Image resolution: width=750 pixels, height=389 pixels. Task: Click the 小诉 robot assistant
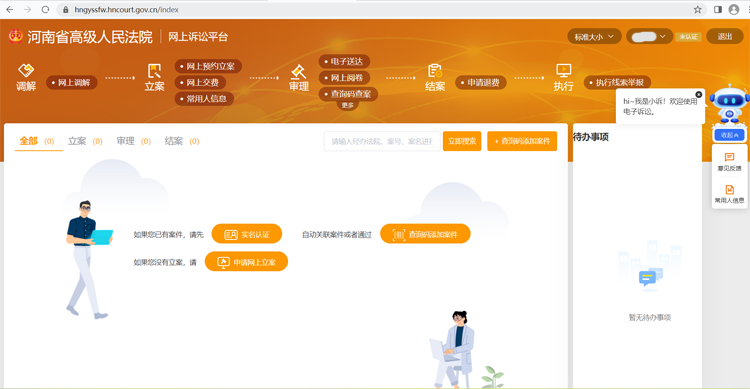729,103
